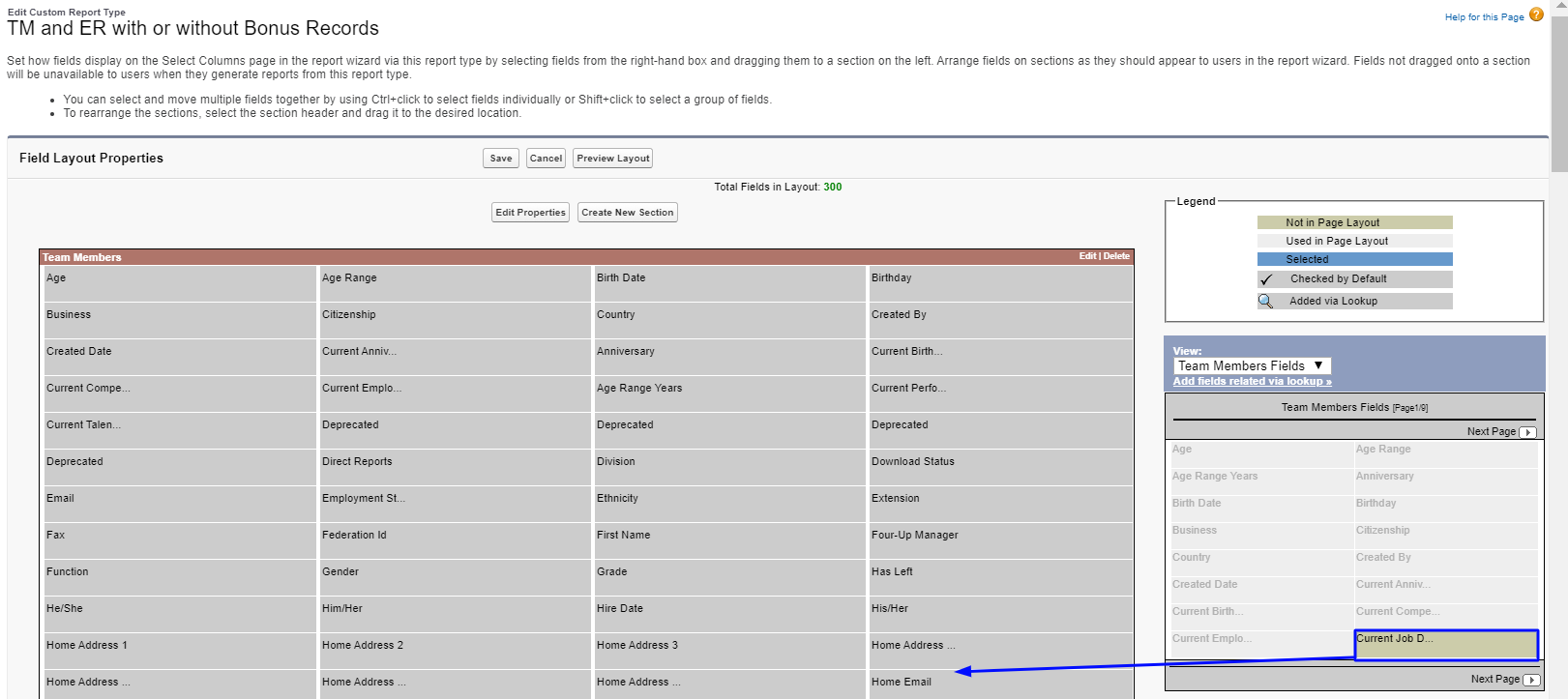Select the Birth Date field in layout

click(x=621, y=278)
